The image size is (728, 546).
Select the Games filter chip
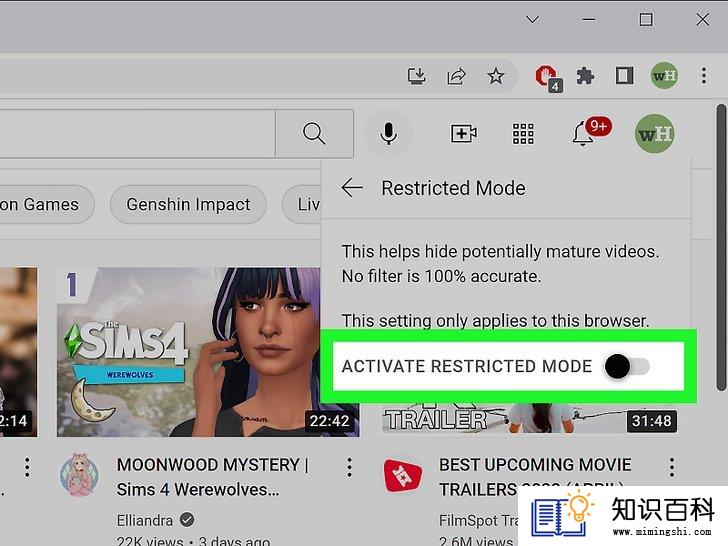46,204
